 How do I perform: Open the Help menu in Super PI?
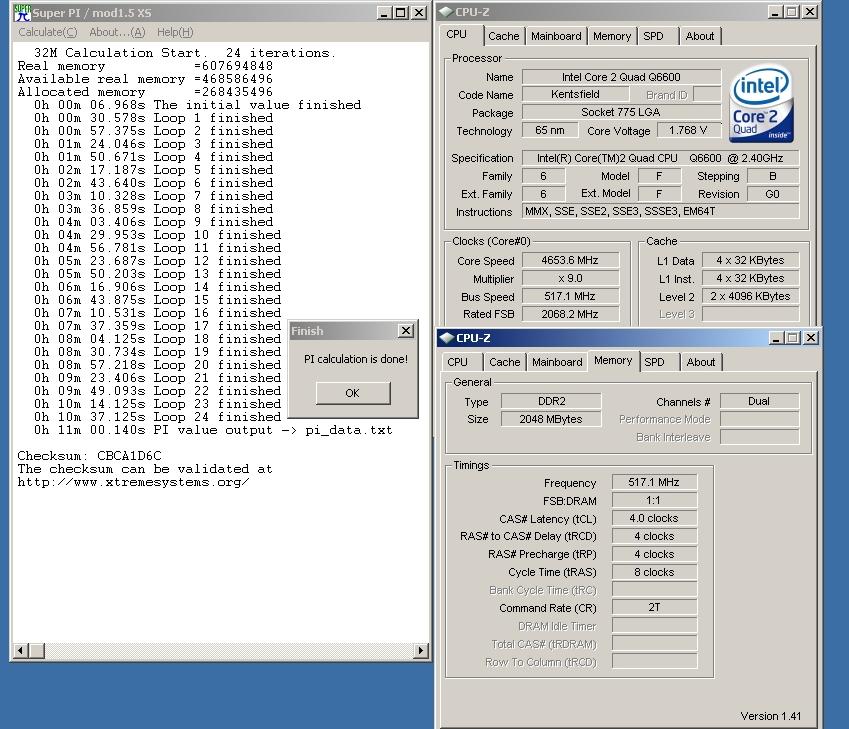click(175, 32)
